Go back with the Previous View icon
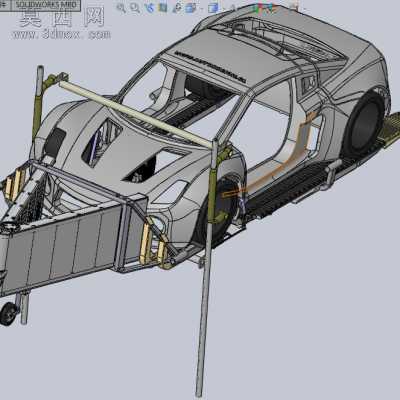 tap(150, 7)
